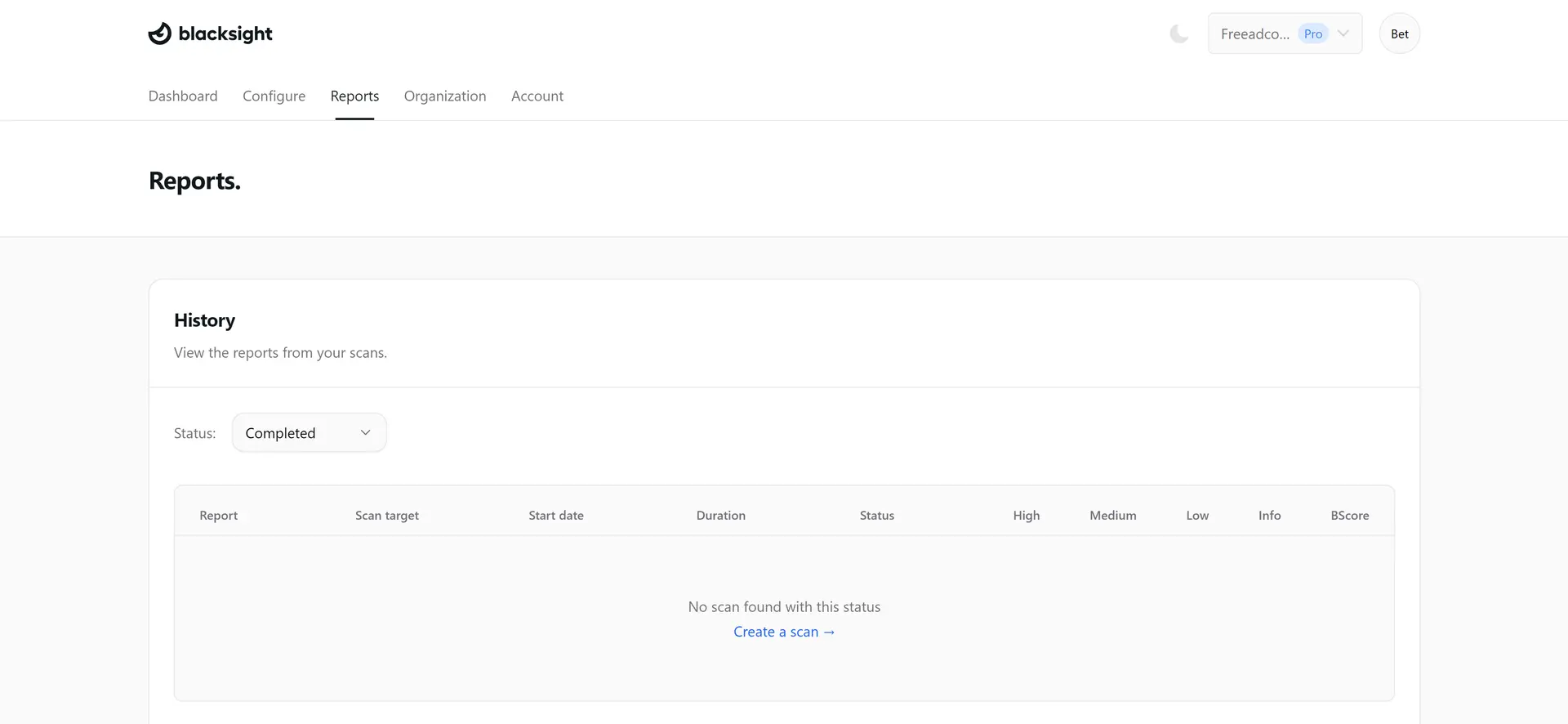The height and width of the screenshot is (724, 1568).
Task: Go to the Dashboard tab
Action: 183,96
